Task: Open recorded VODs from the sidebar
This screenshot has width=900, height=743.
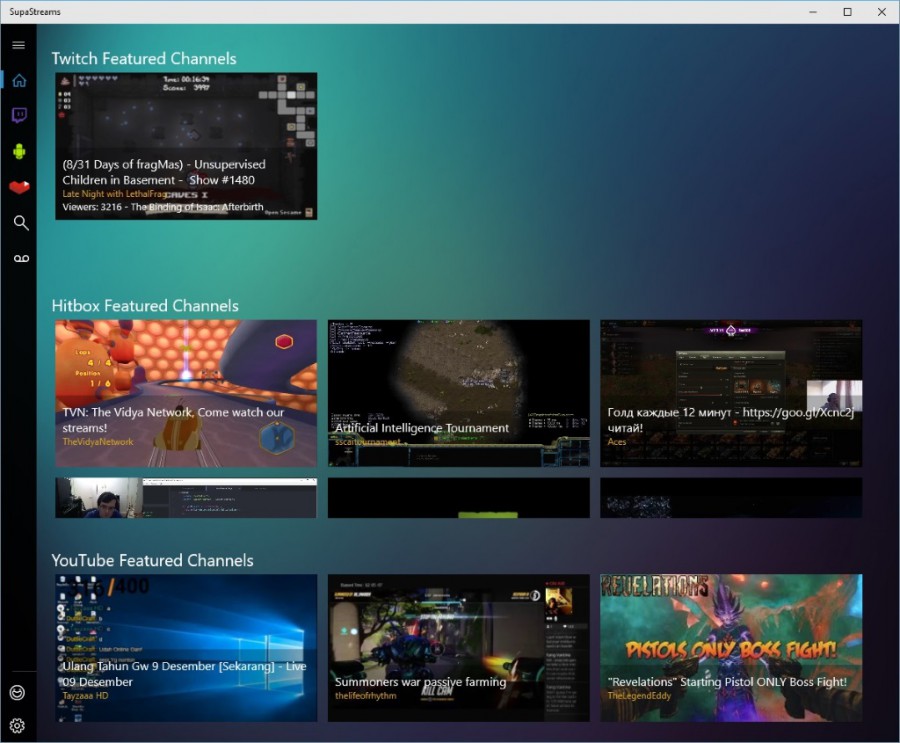Action: pos(18,258)
